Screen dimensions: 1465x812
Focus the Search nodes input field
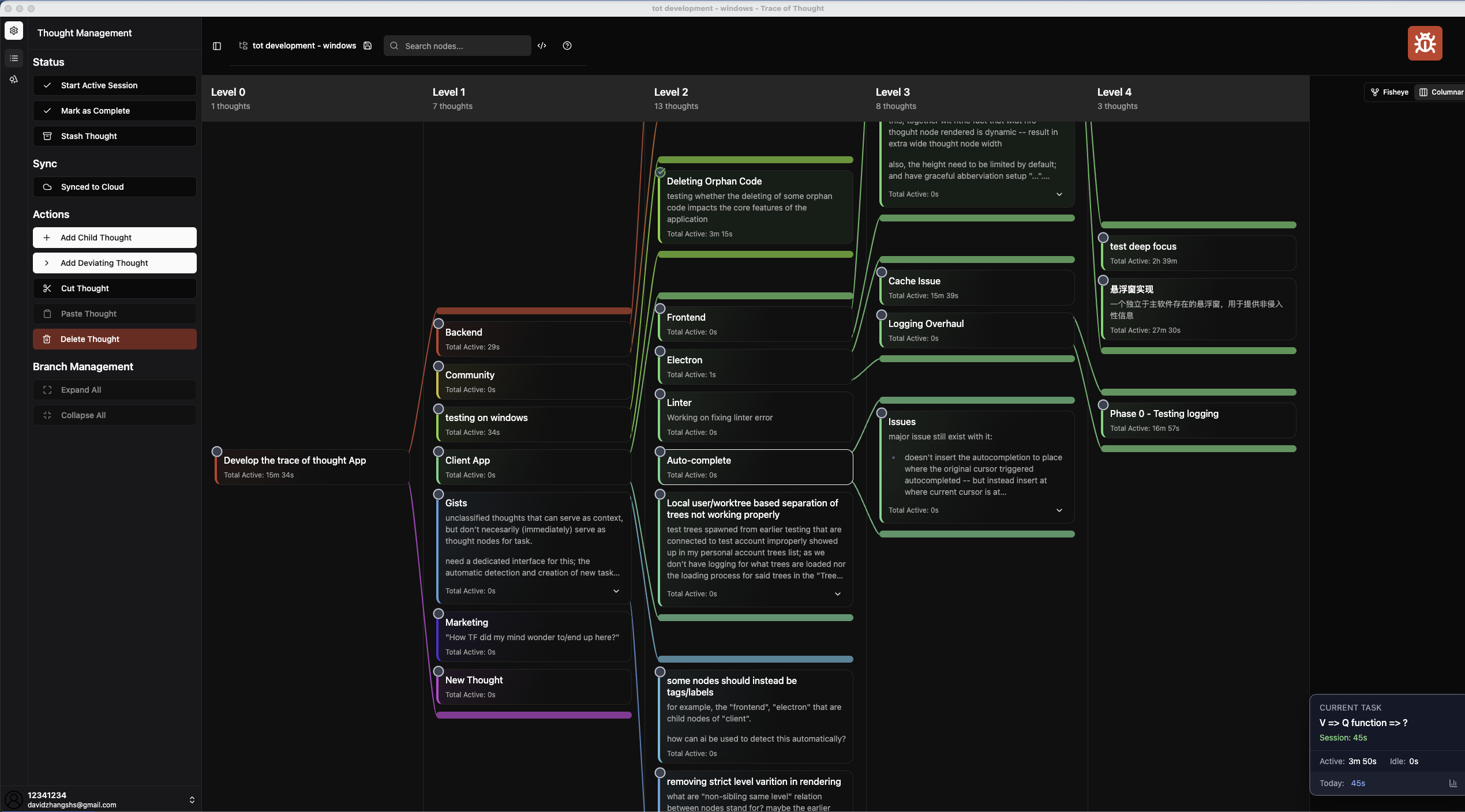[458, 46]
